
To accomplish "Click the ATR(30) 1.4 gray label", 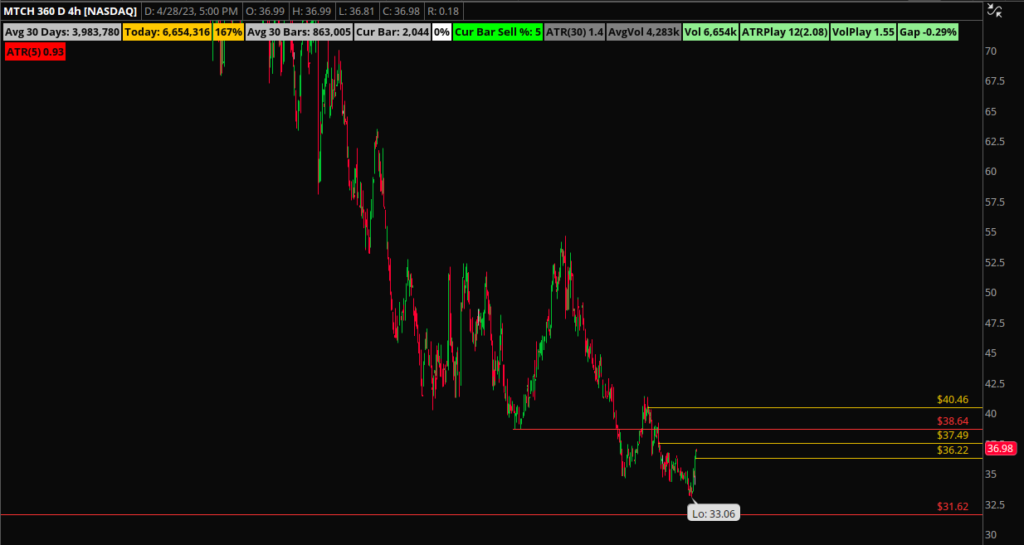I will coord(575,32).
